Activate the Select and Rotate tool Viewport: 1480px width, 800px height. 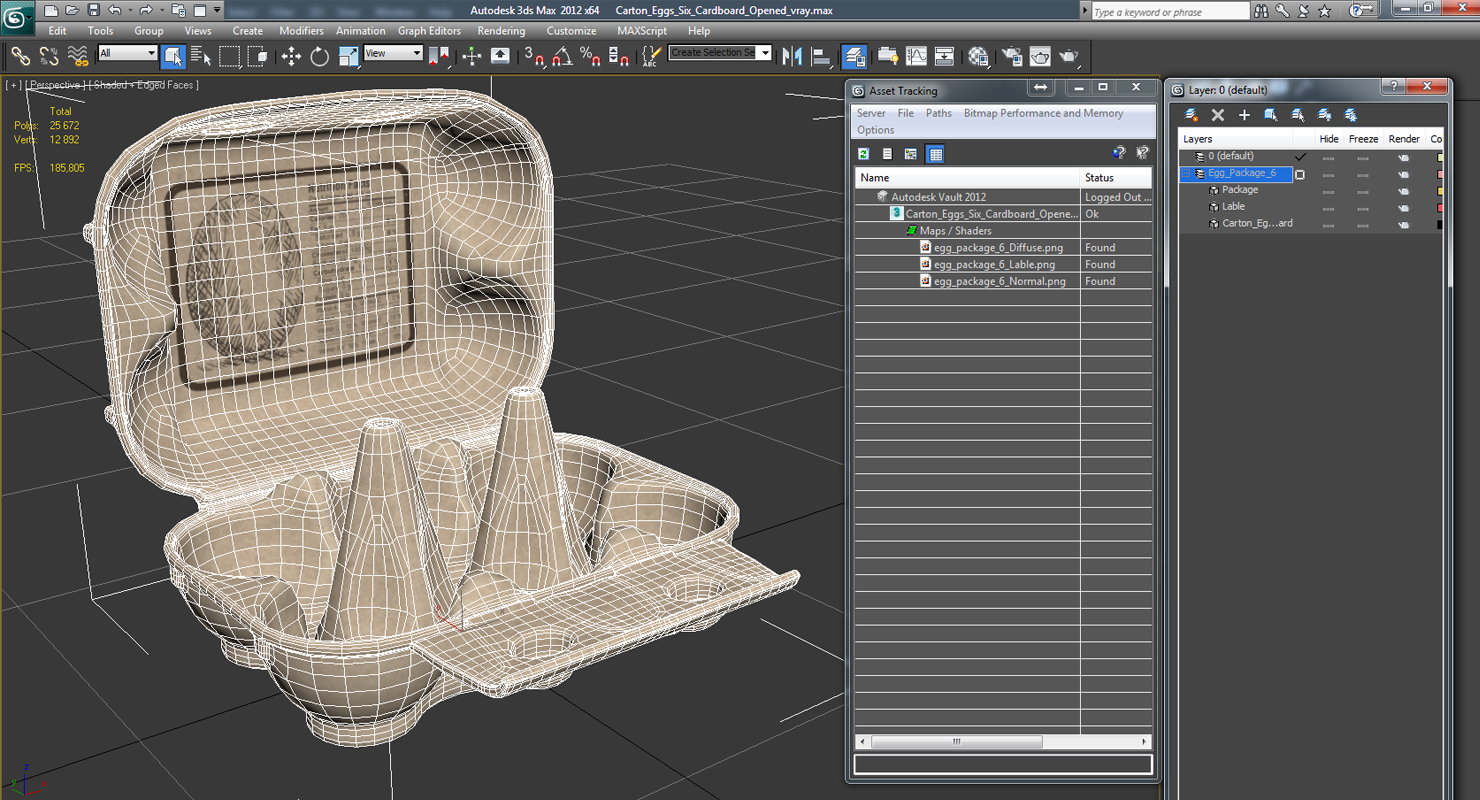pos(320,56)
